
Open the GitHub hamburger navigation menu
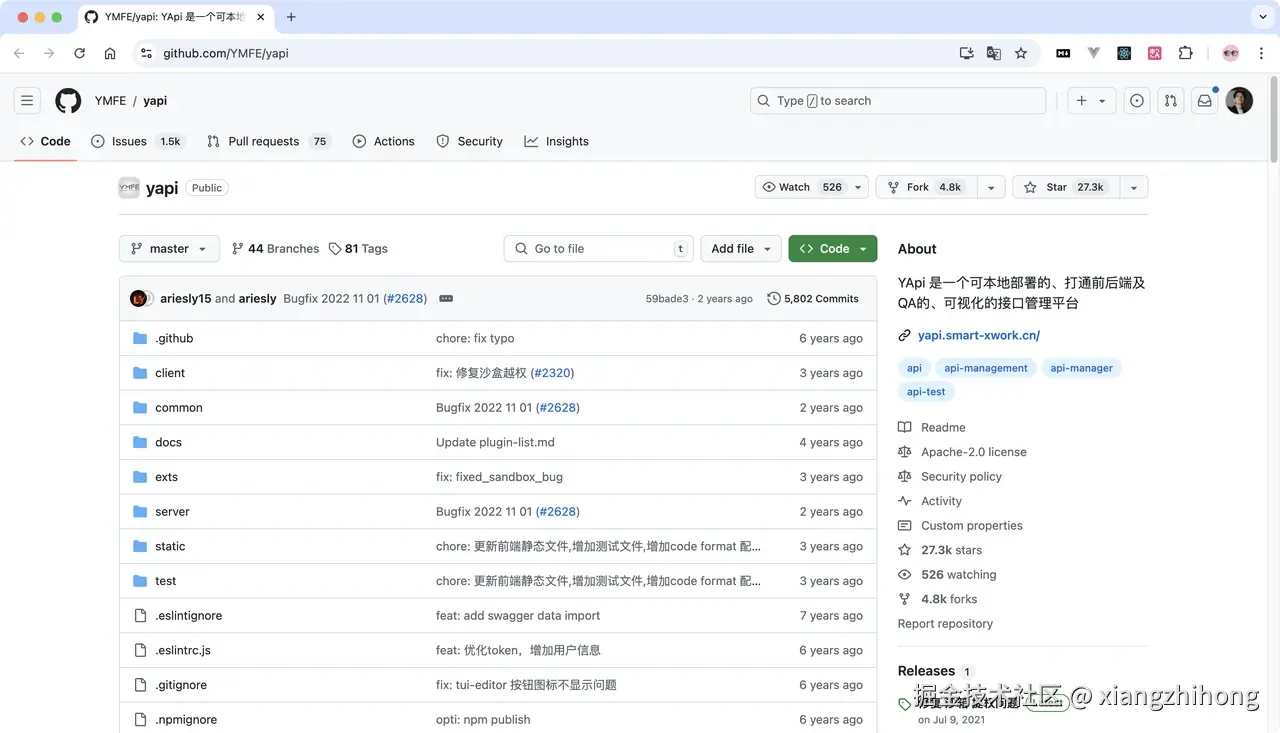(27, 101)
